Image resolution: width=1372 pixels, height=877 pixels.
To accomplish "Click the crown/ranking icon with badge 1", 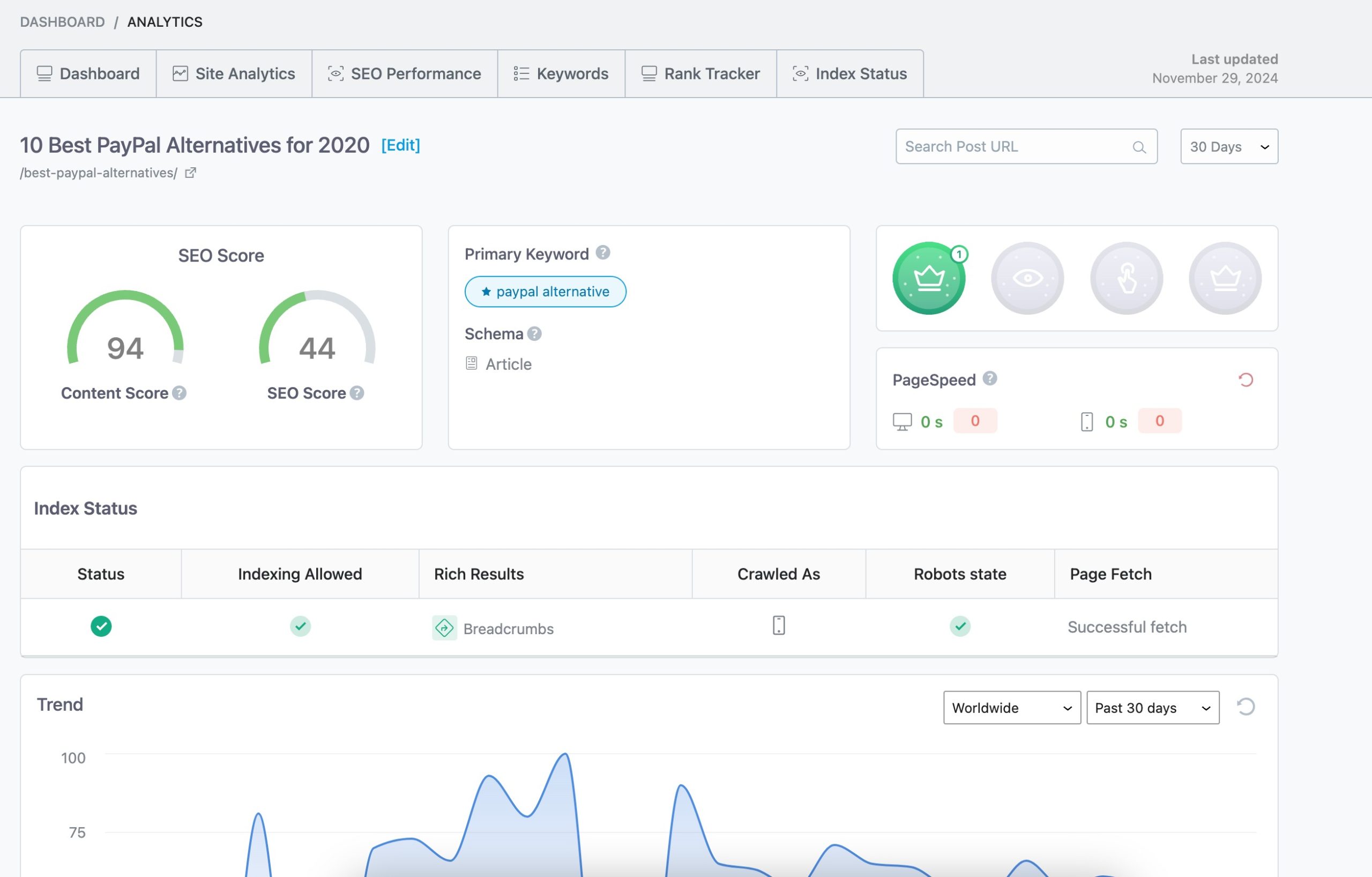I will click(928, 278).
